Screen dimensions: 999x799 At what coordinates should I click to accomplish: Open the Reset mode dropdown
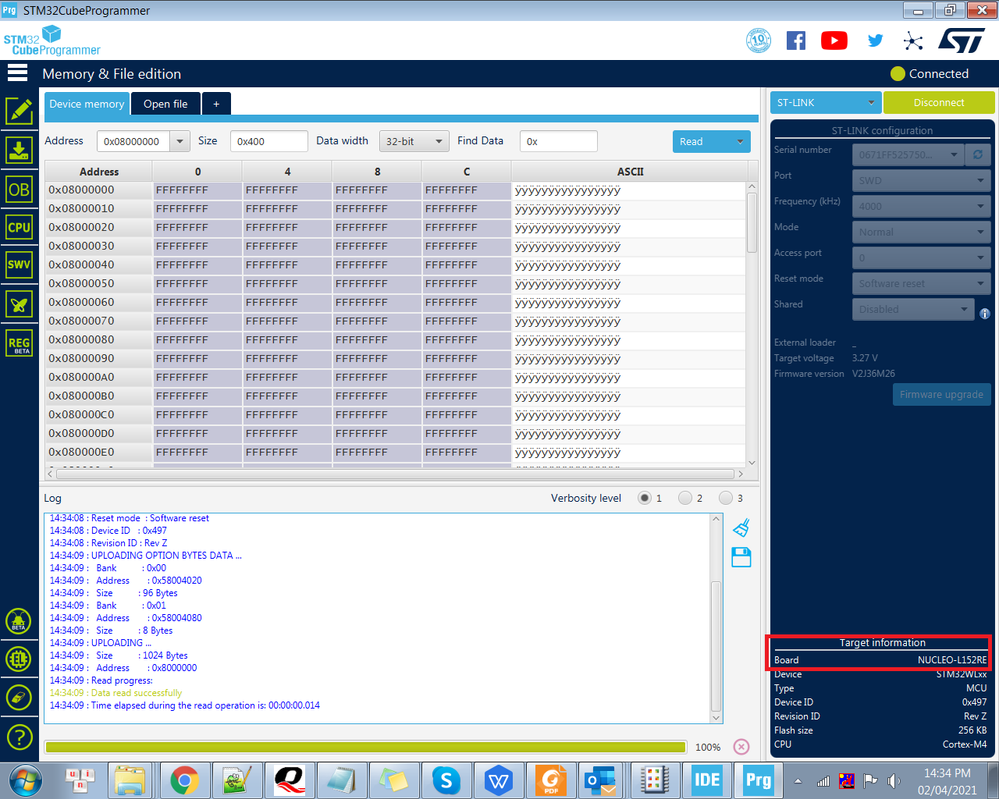coord(921,284)
